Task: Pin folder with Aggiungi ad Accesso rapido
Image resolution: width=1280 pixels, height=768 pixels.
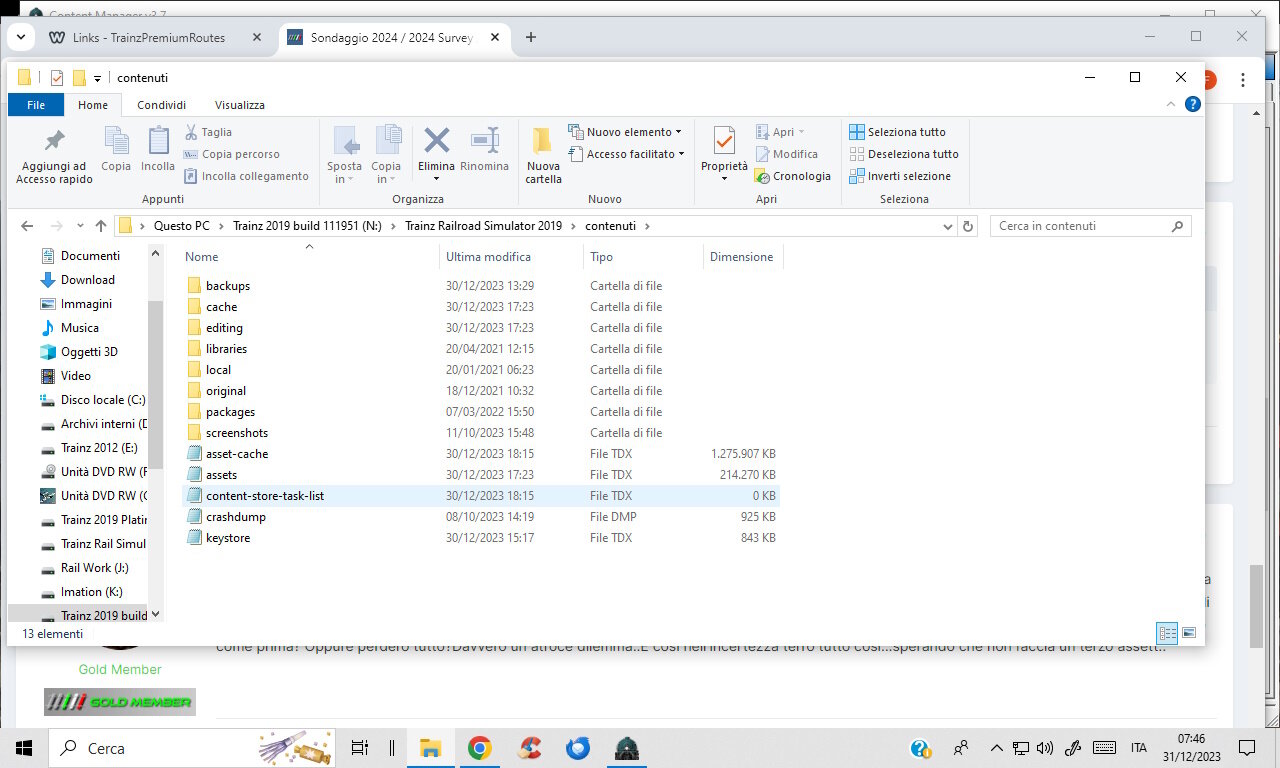Action: click(x=54, y=155)
